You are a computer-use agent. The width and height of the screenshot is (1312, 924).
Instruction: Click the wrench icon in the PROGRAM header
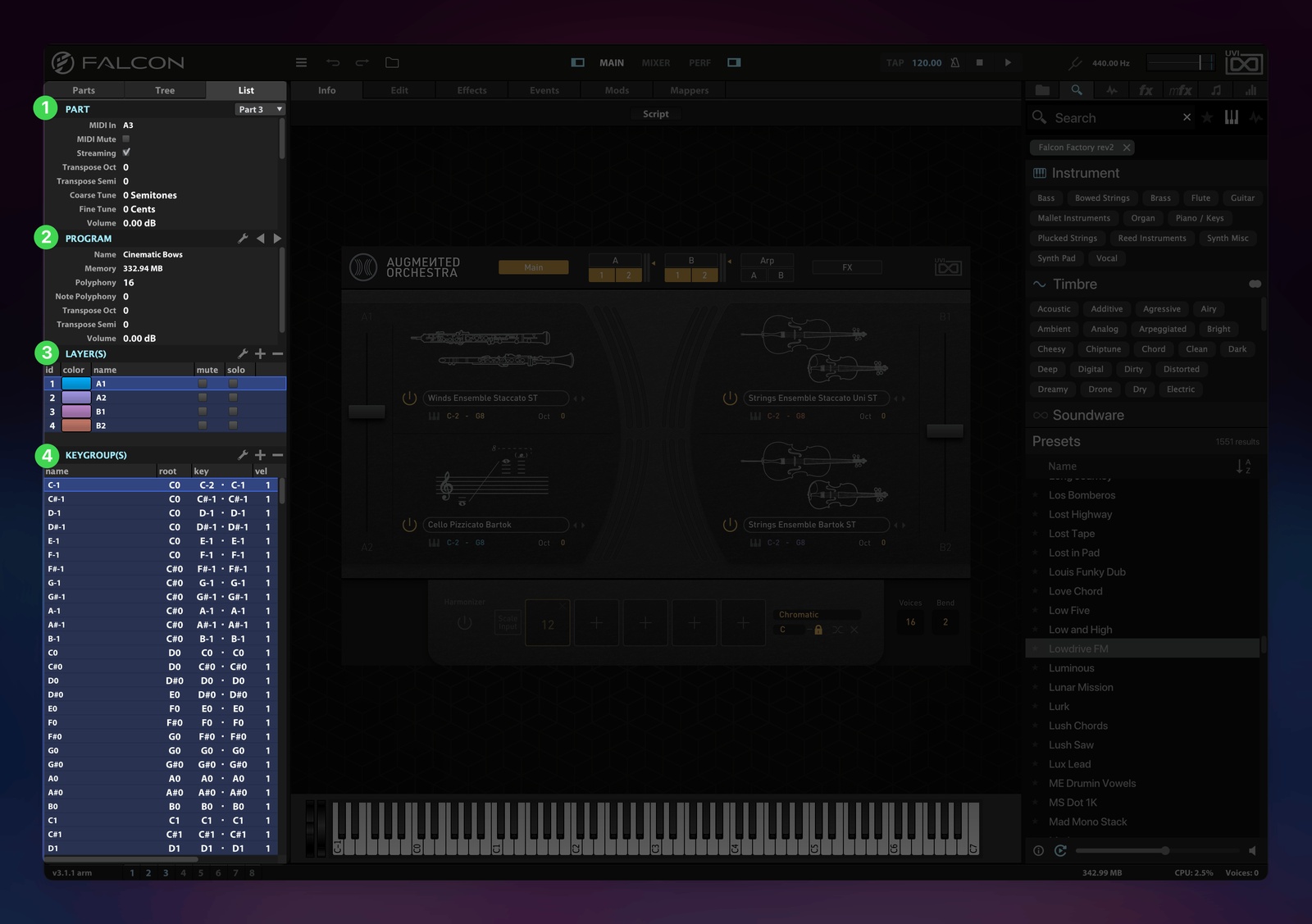(243, 239)
